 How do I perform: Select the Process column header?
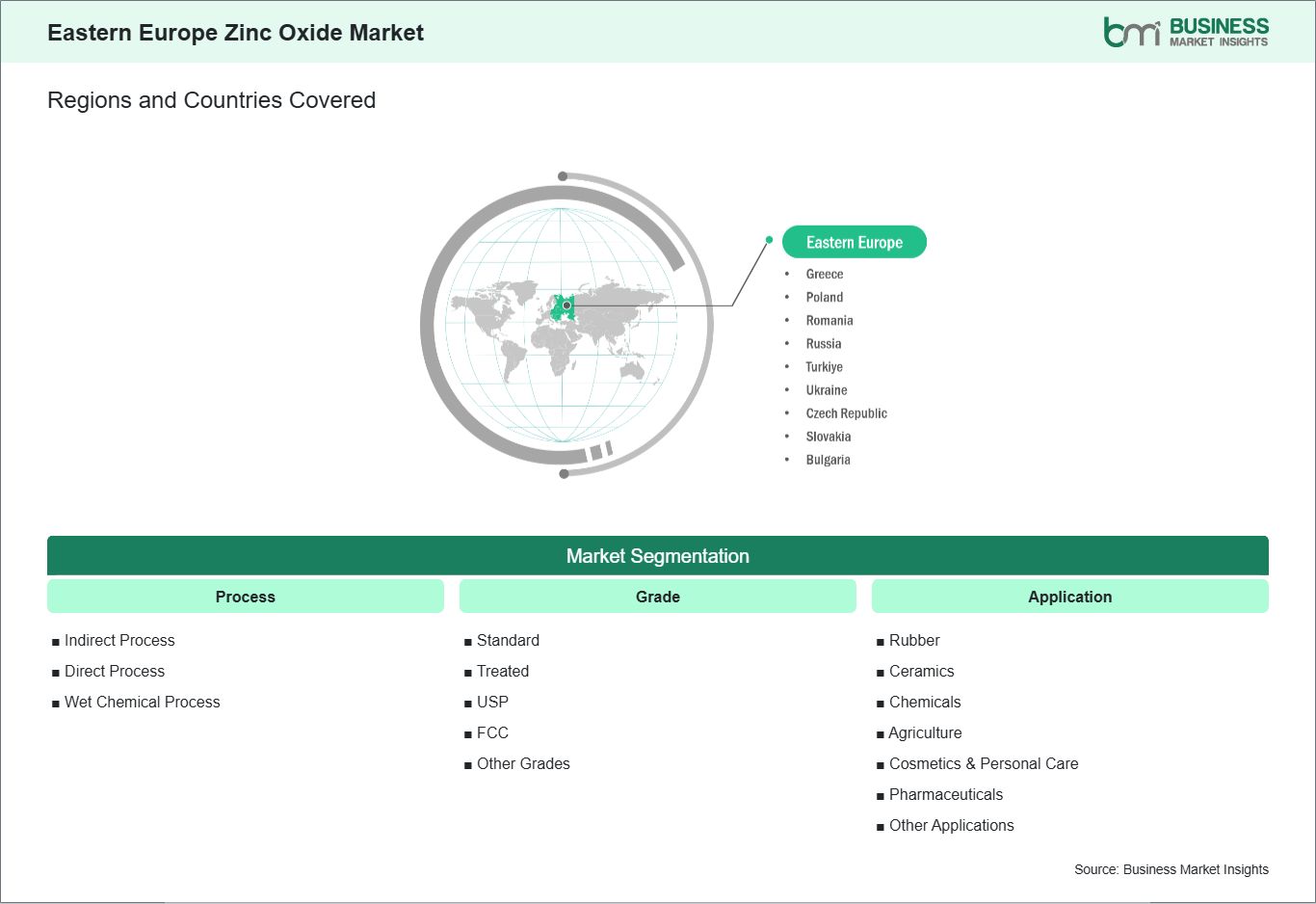tap(246, 597)
